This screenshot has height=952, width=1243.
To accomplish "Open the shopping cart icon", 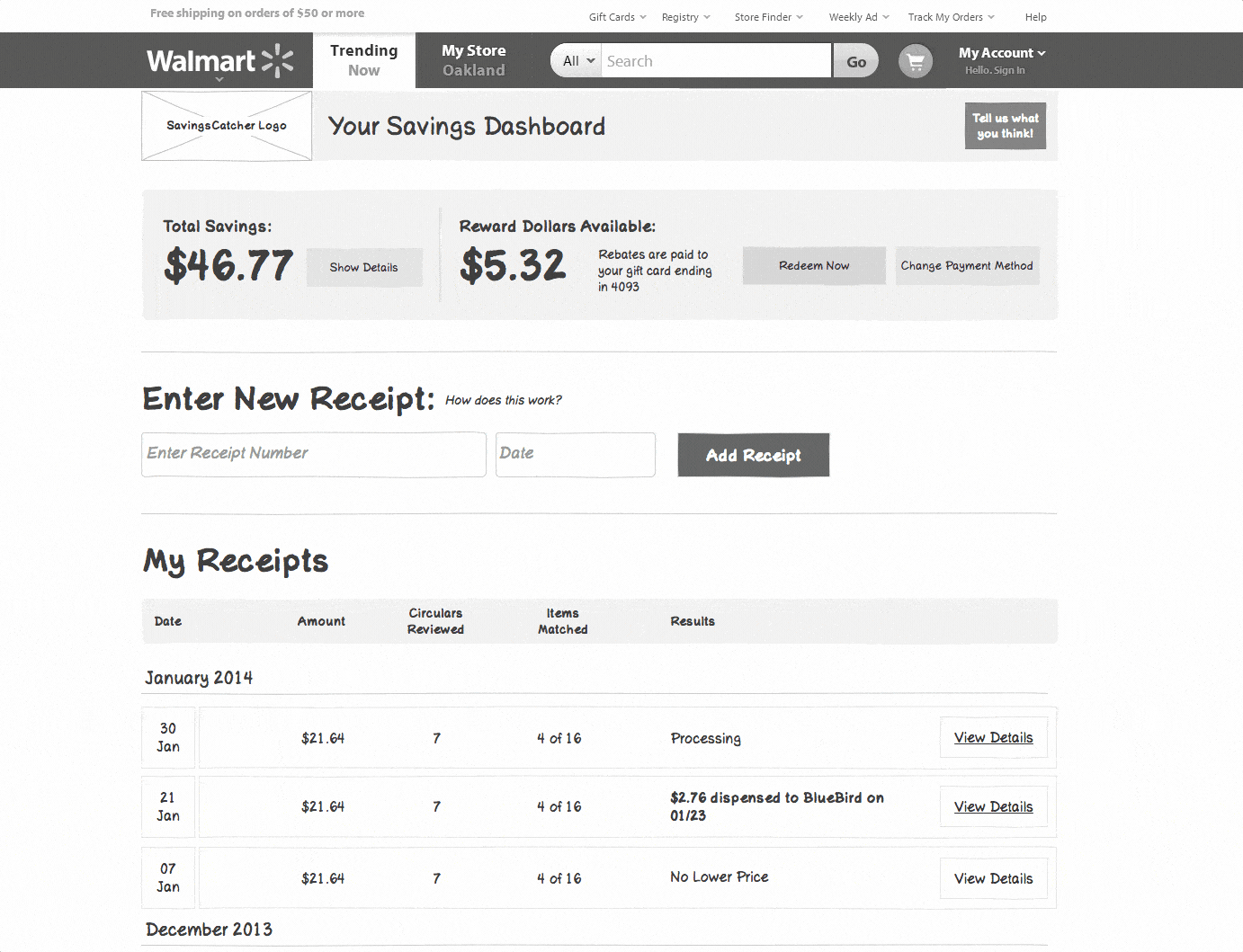I will coord(916,61).
